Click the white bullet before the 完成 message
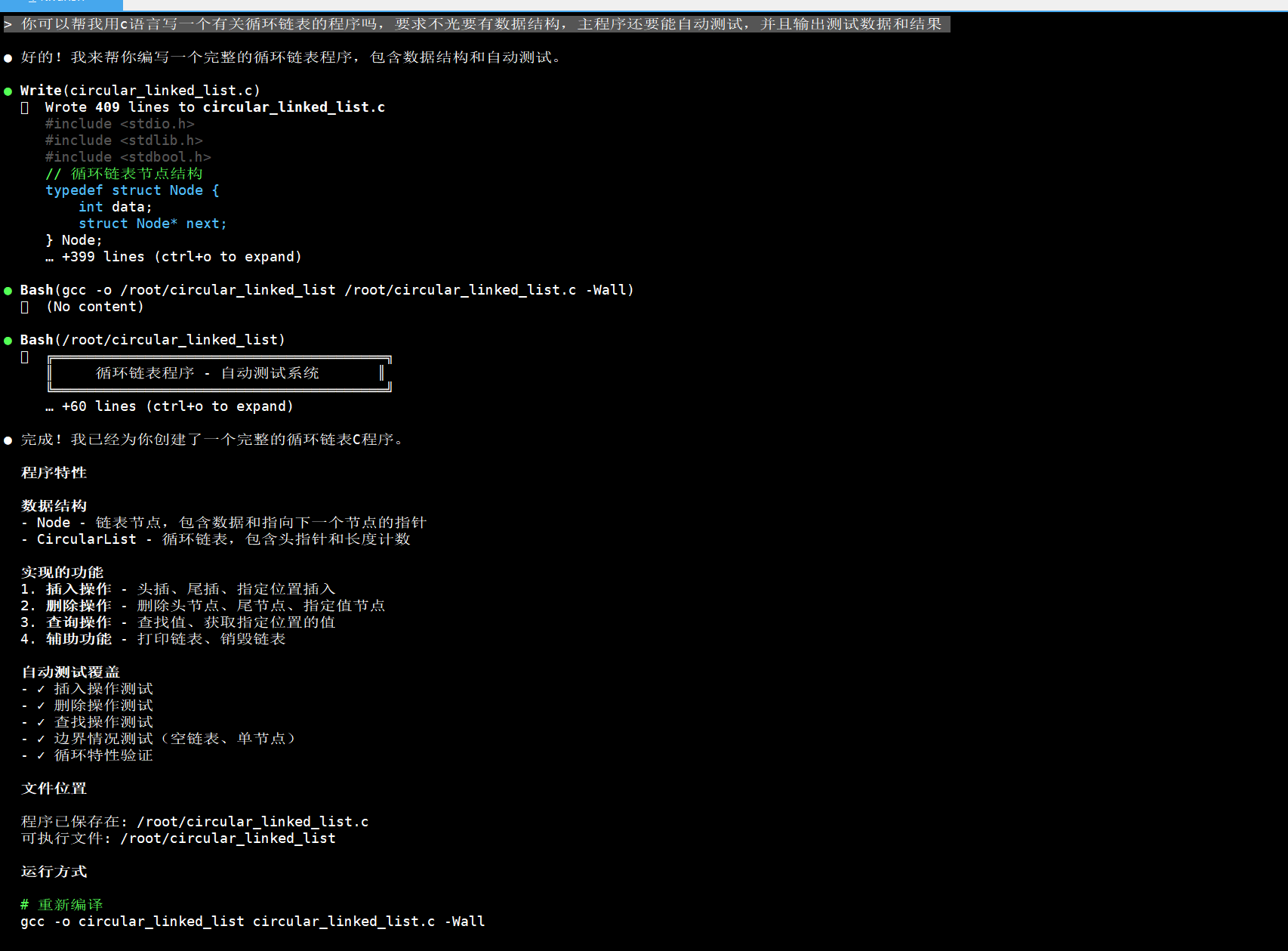 [x=8, y=440]
